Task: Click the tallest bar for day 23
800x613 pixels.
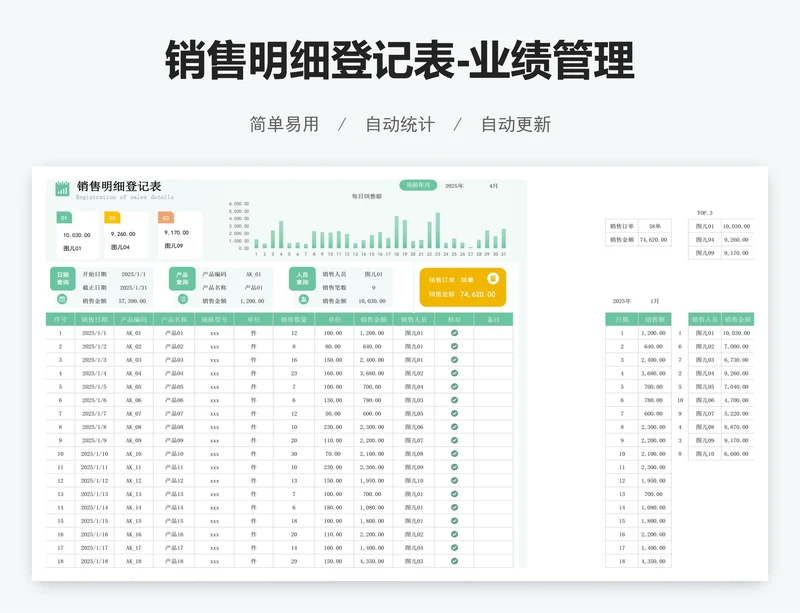Action: (438, 230)
